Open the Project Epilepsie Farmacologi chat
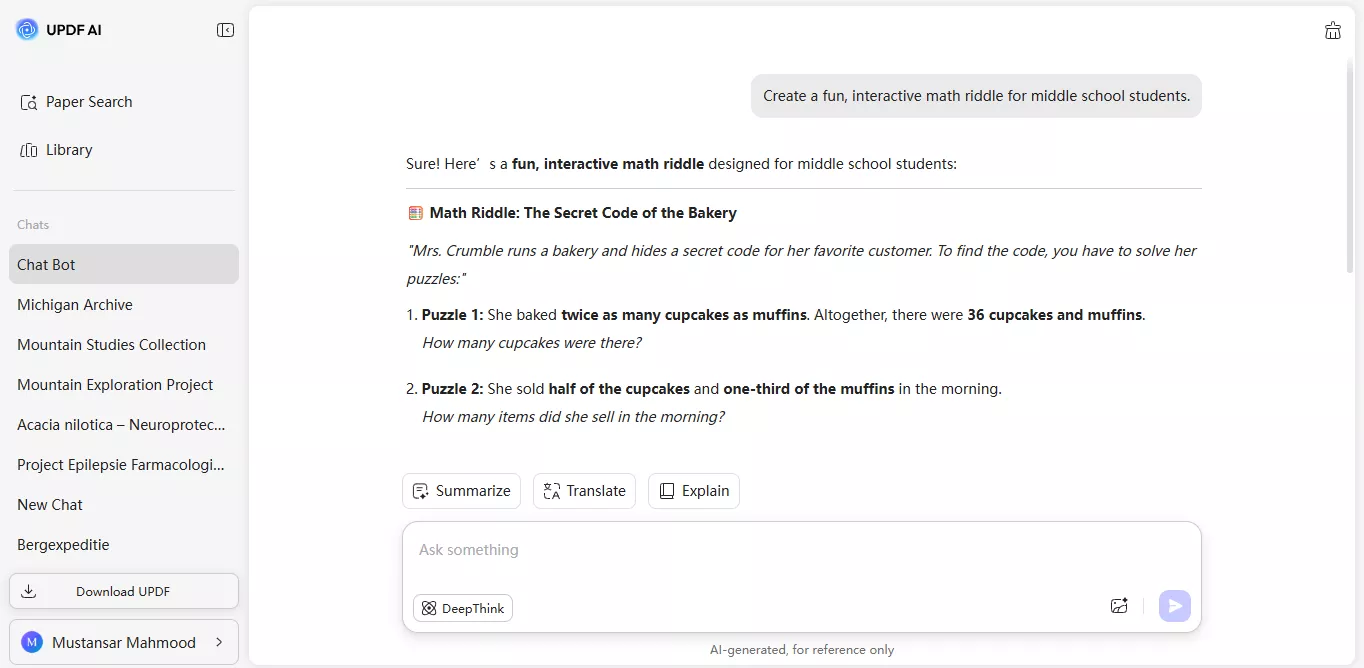1364x668 pixels. coord(120,464)
